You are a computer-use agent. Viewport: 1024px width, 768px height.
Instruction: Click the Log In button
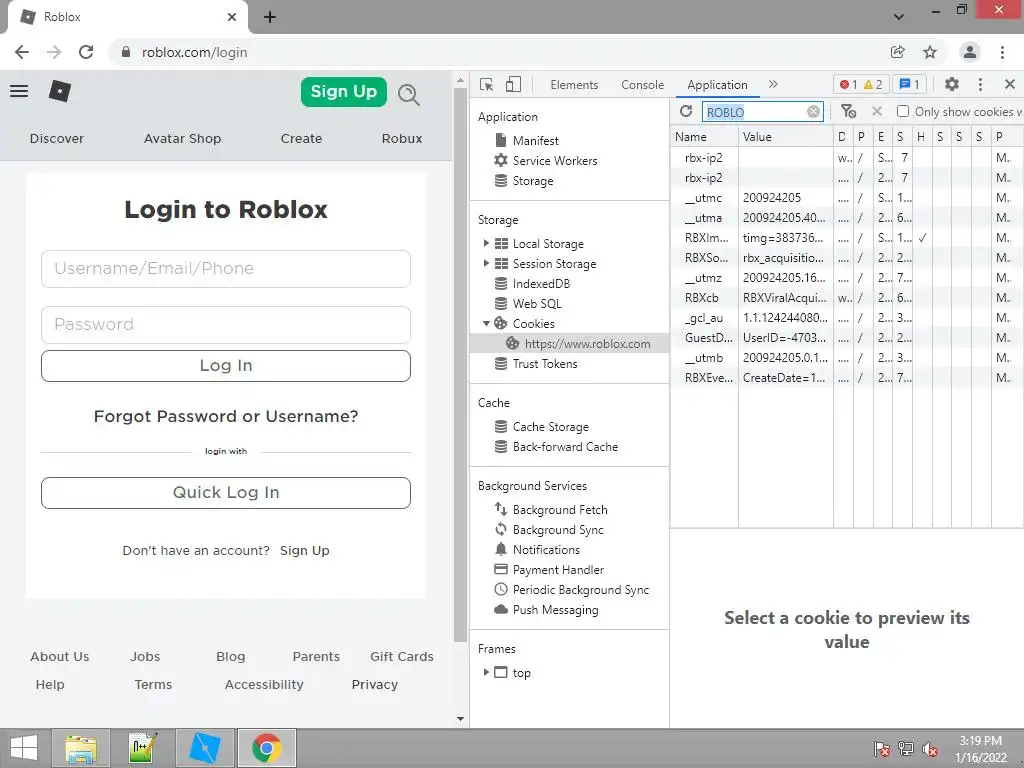[226, 366]
